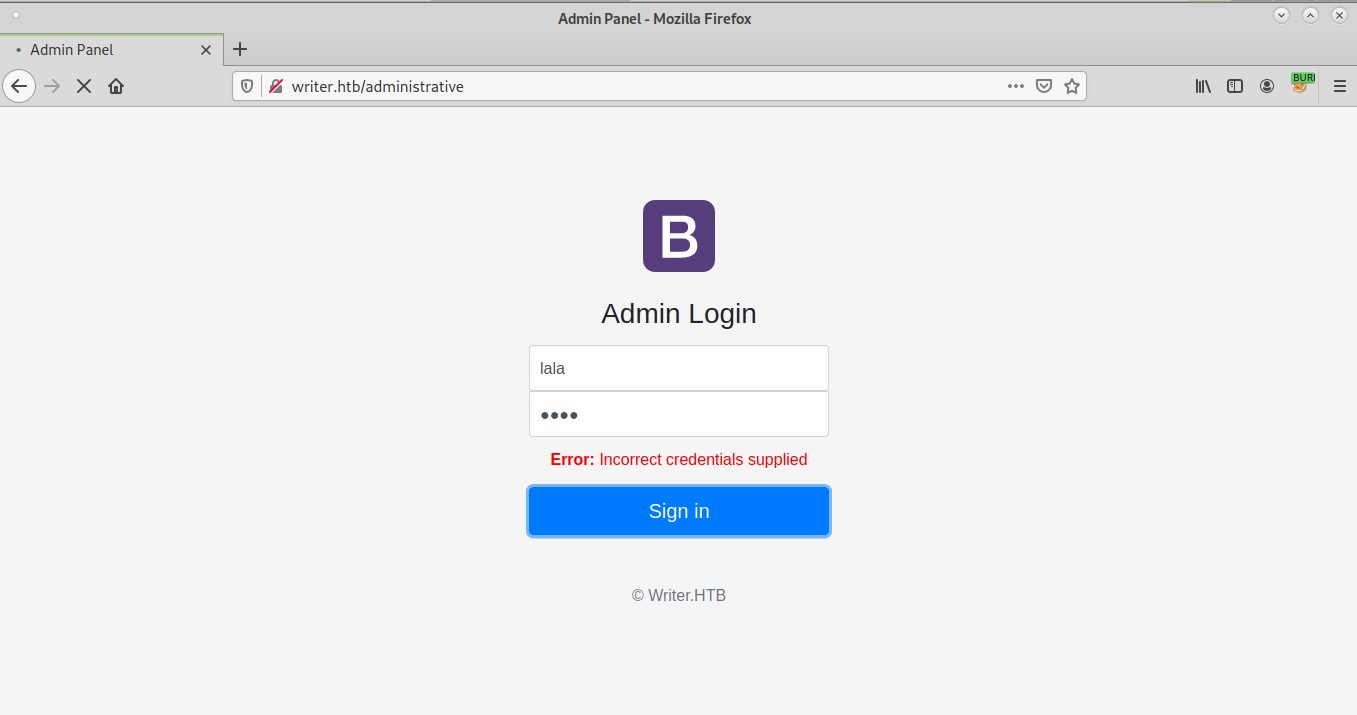Toggle the sidebars panel

tap(1235, 86)
